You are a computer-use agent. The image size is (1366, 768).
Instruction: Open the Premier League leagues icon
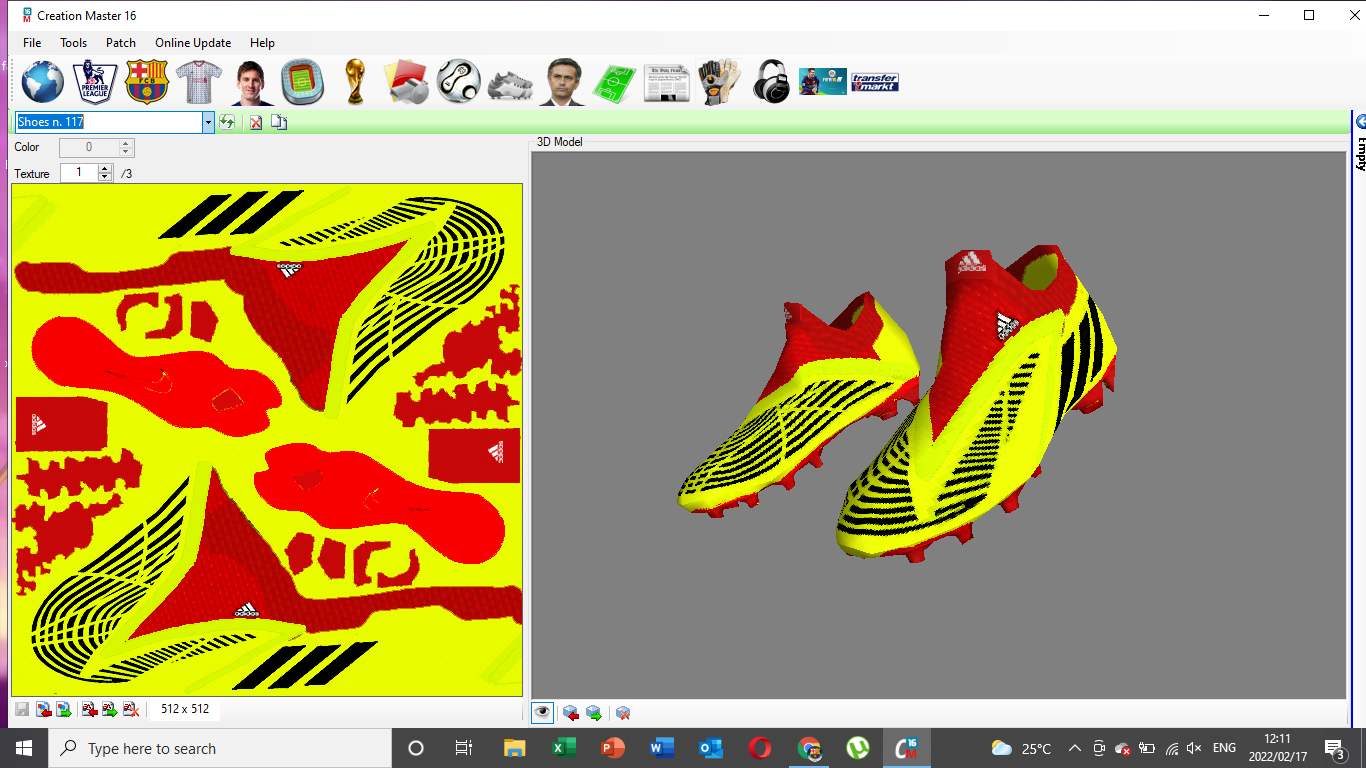pos(95,82)
